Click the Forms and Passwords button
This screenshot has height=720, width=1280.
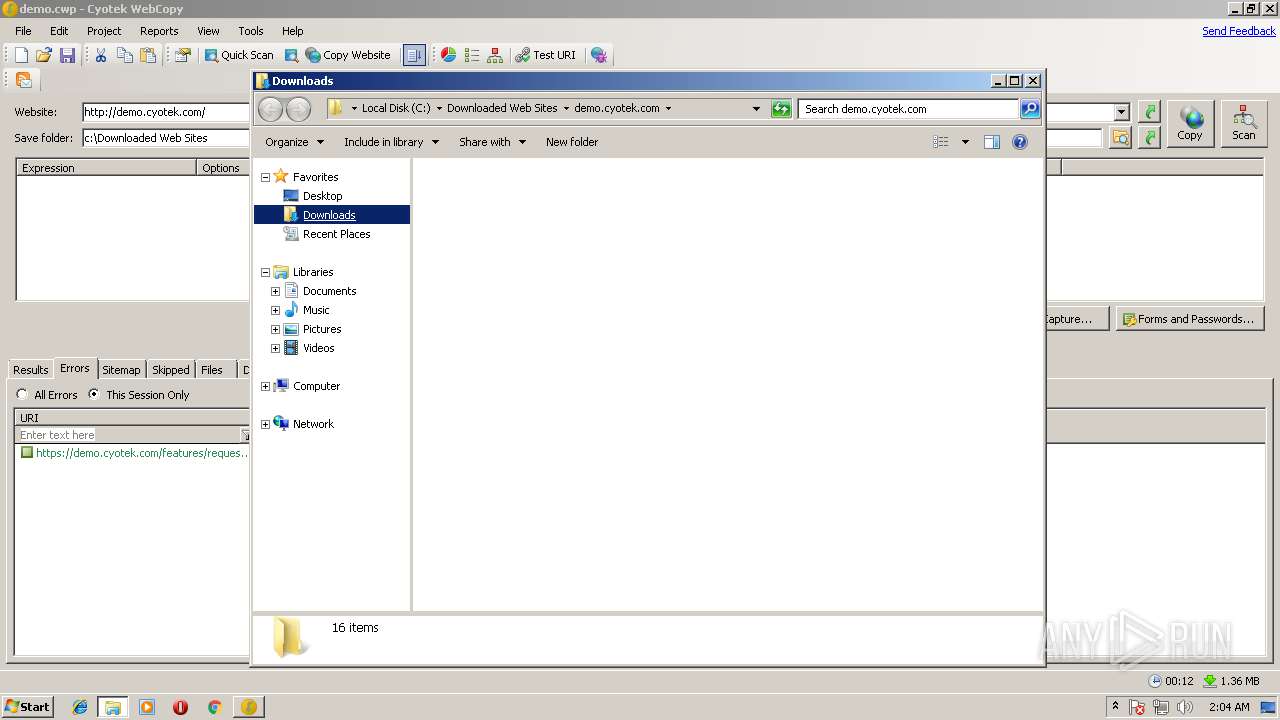point(1190,319)
